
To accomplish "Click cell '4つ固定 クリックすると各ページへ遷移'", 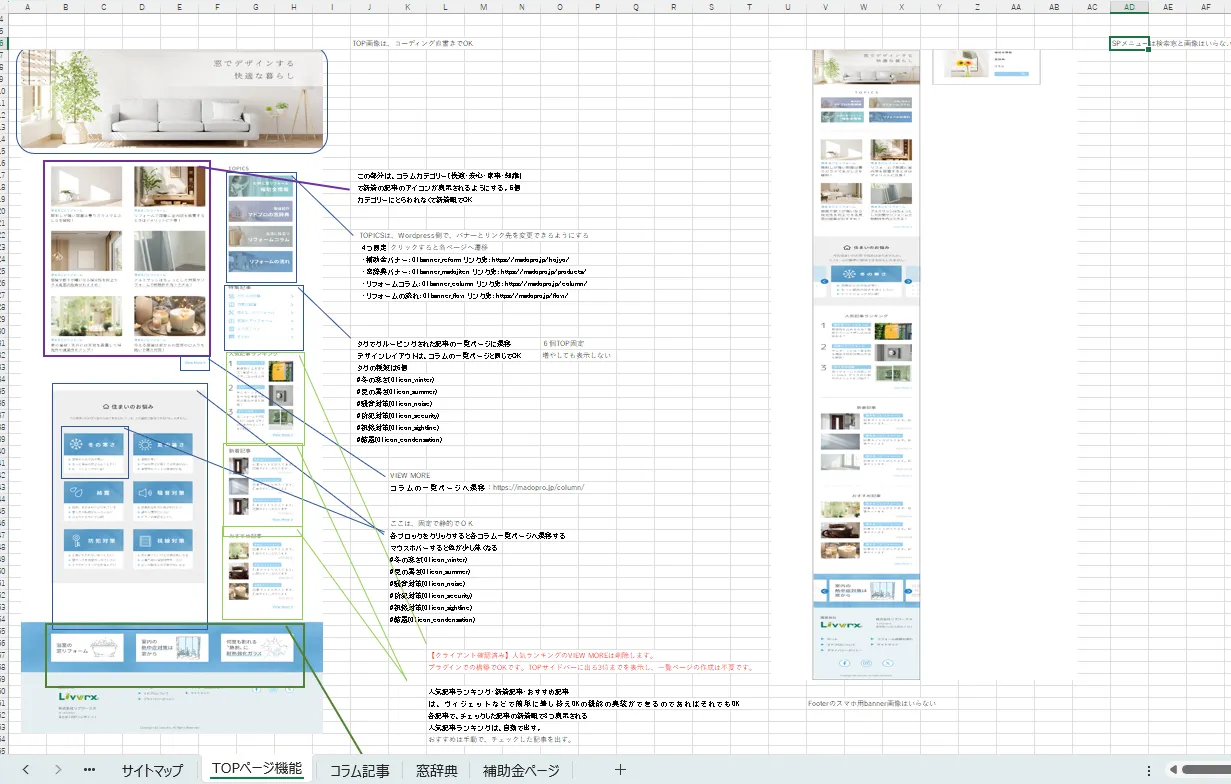I will pyautogui.click(x=425, y=247).
